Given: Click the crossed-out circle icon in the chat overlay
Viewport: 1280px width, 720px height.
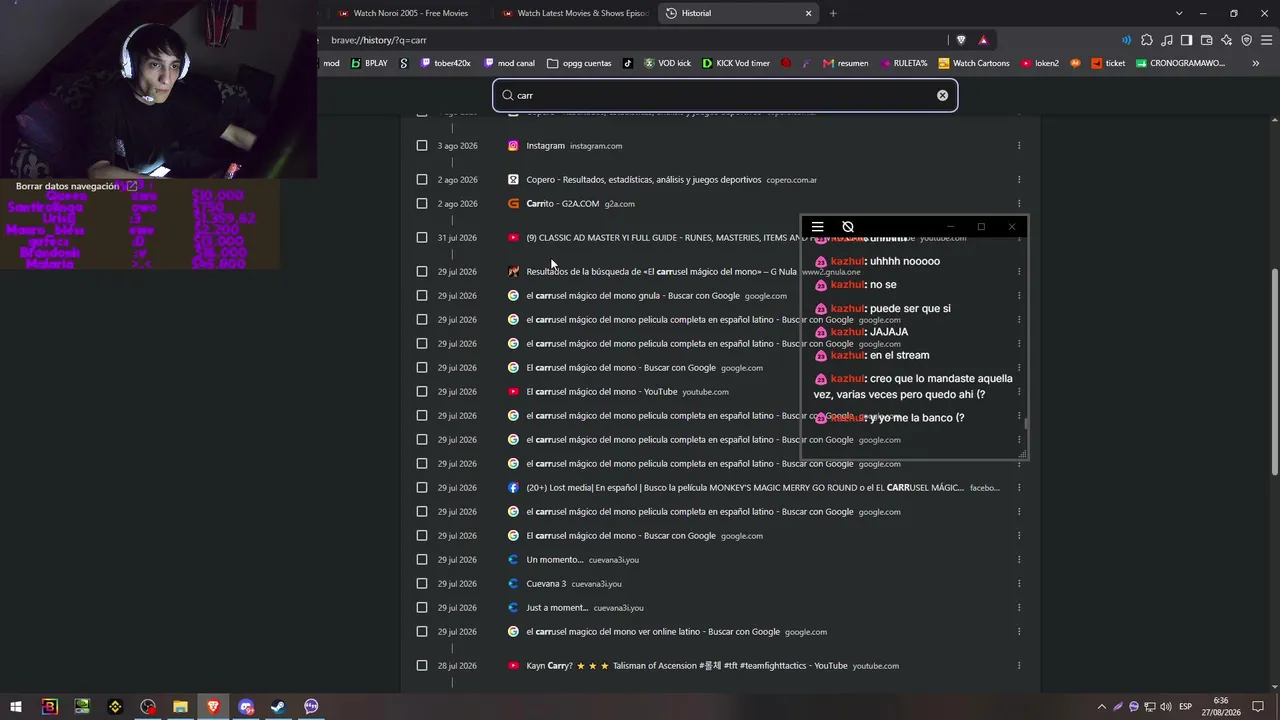Looking at the screenshot, I should point(848,227).
